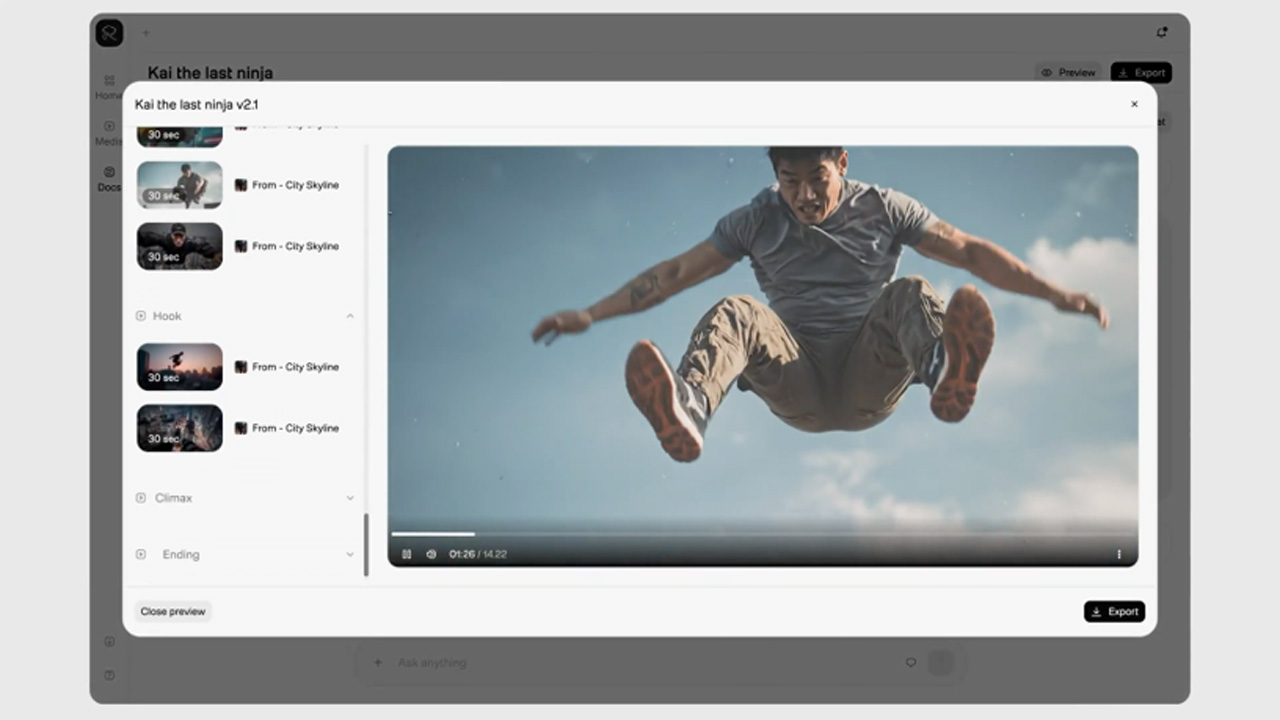Viewport: 1280px width, 720px height.
Task: Click the clip list vertical scrollbar
Action: (x=366, y=544)
